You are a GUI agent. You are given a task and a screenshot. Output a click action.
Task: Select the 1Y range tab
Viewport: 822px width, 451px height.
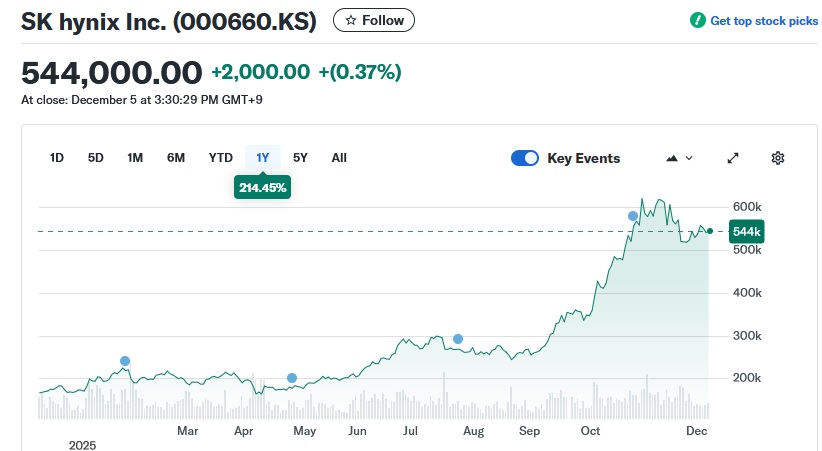[263, 158]
